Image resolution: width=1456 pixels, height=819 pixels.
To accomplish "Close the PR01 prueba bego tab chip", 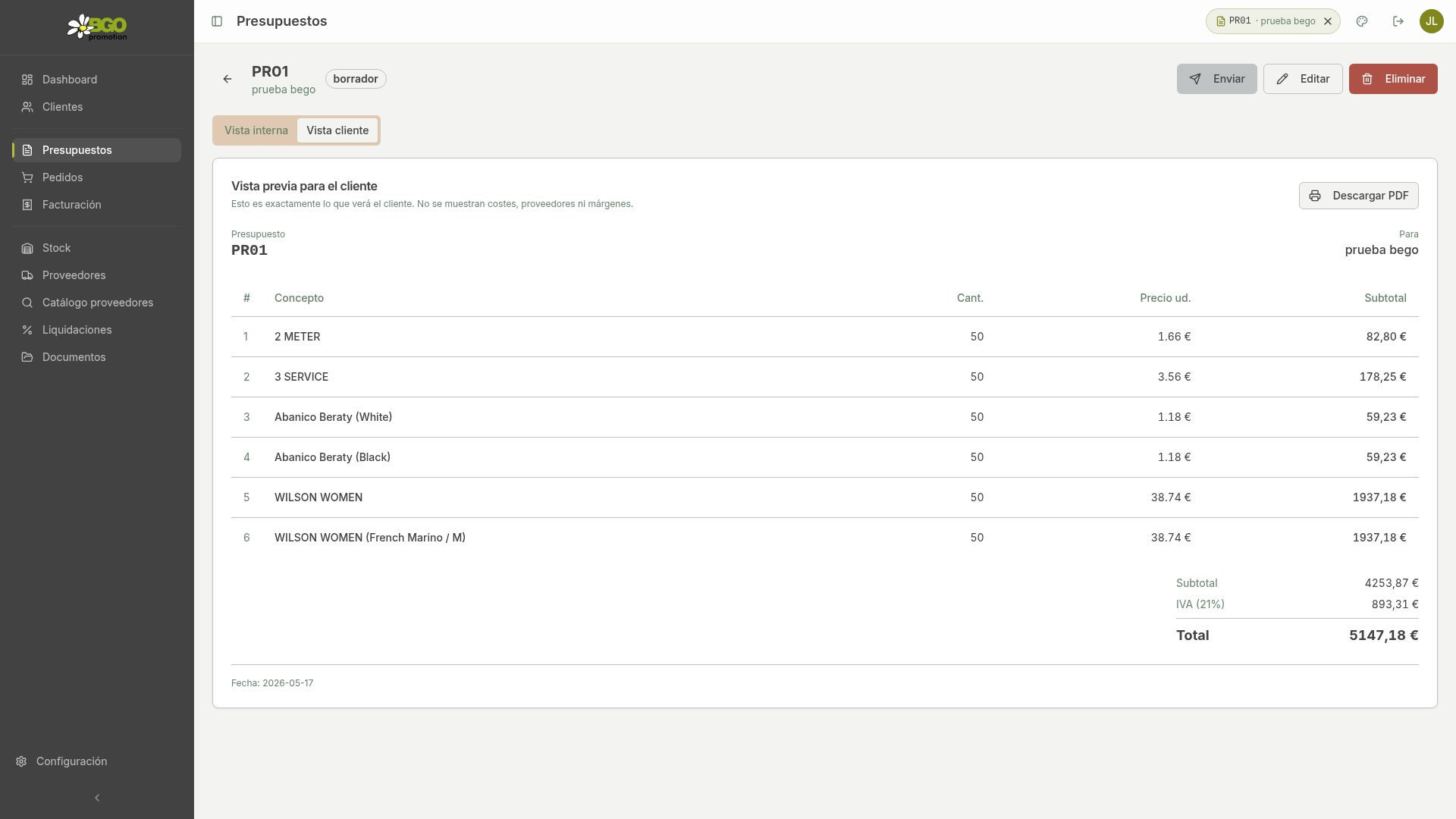I will (x=1328, y=21).
